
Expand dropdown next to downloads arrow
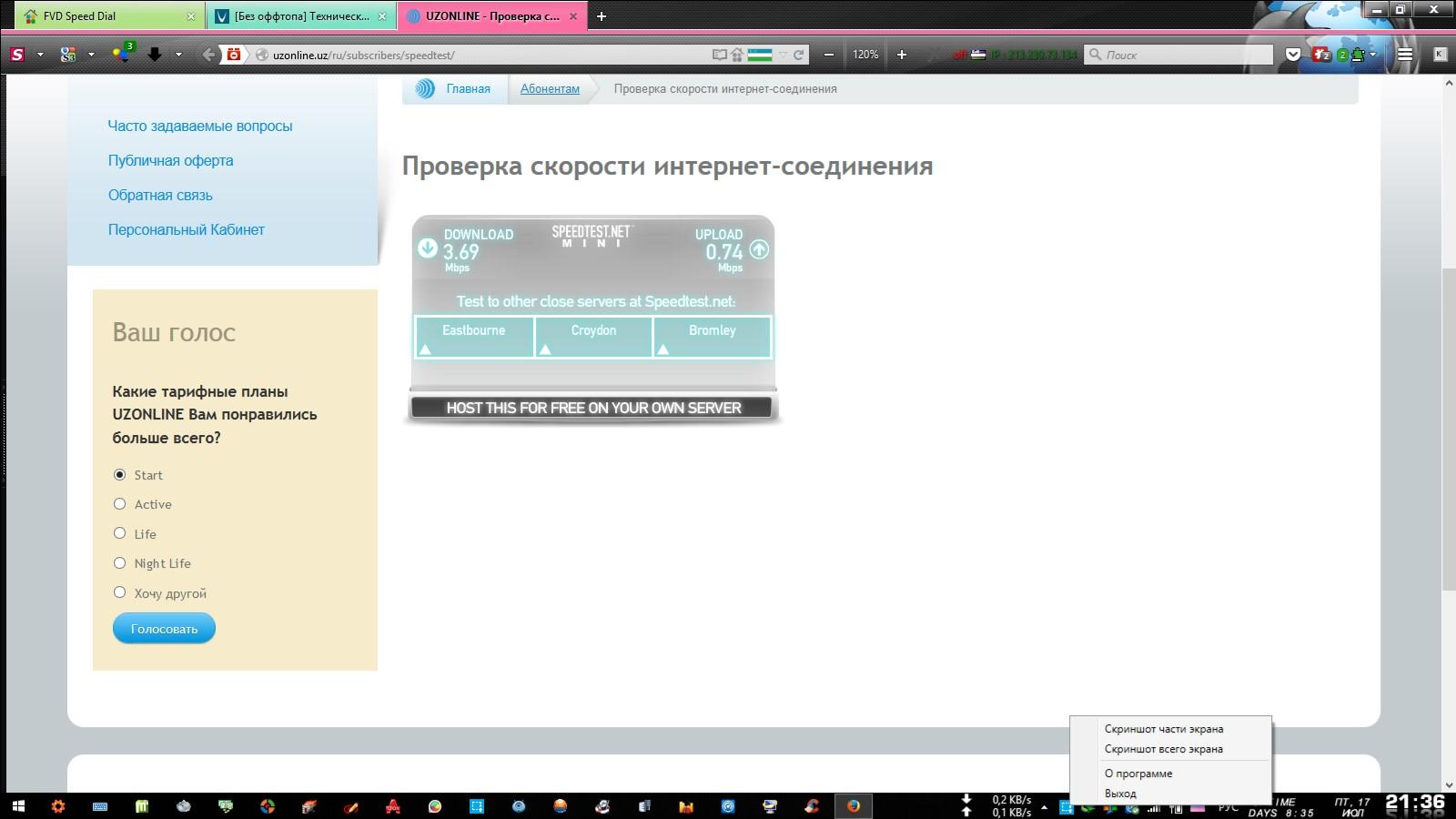tap(178, 55)
